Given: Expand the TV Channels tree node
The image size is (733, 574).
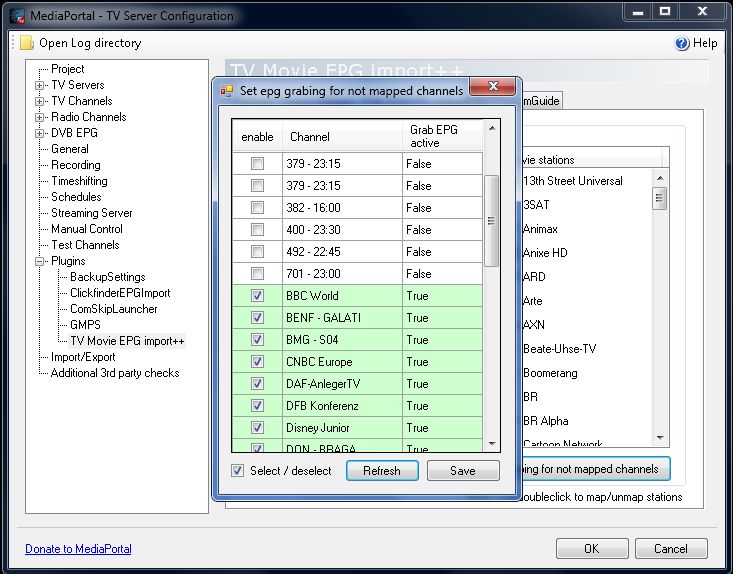Looking at the screenshot, I should (39, 101).
